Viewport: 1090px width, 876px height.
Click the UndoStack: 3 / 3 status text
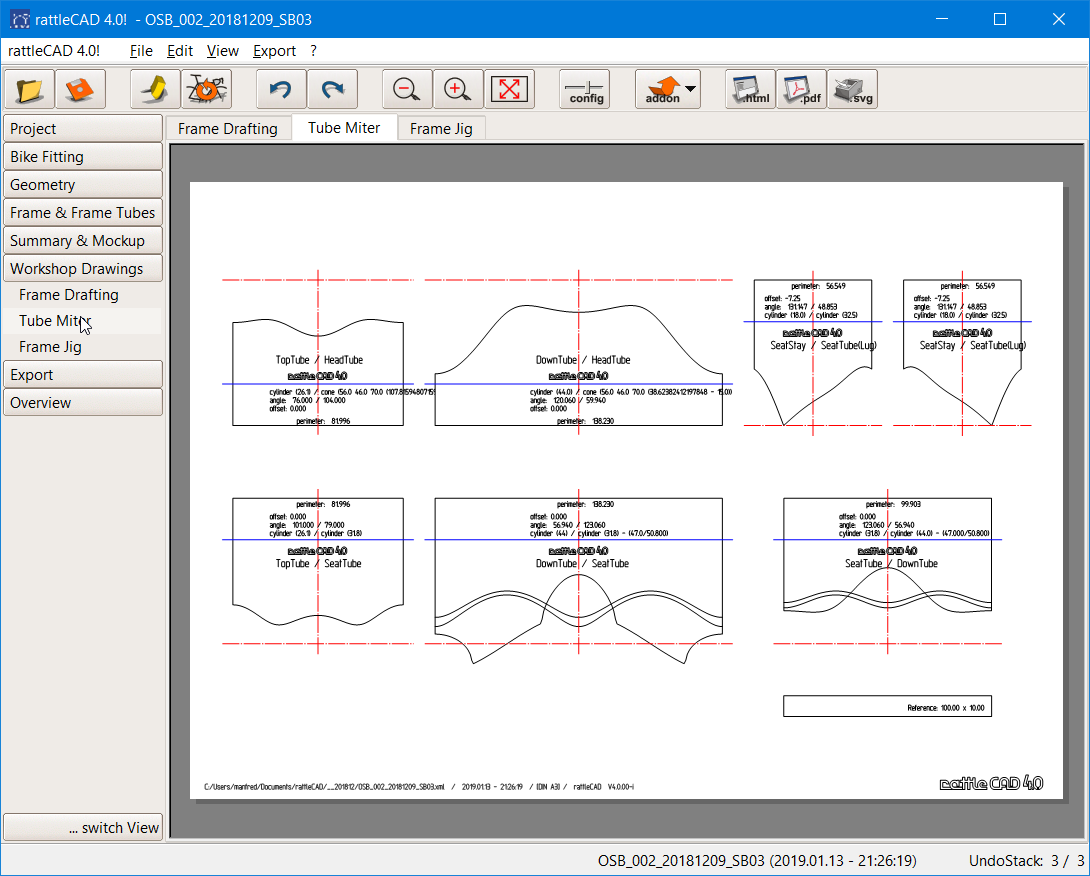tap(1026, 861)
